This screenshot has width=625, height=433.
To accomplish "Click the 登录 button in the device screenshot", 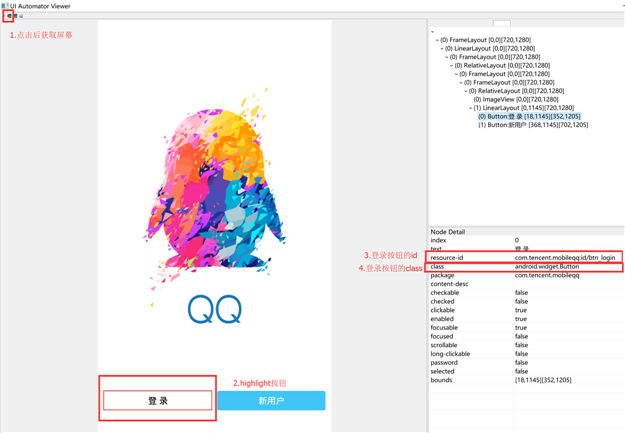I will [158, 400].
